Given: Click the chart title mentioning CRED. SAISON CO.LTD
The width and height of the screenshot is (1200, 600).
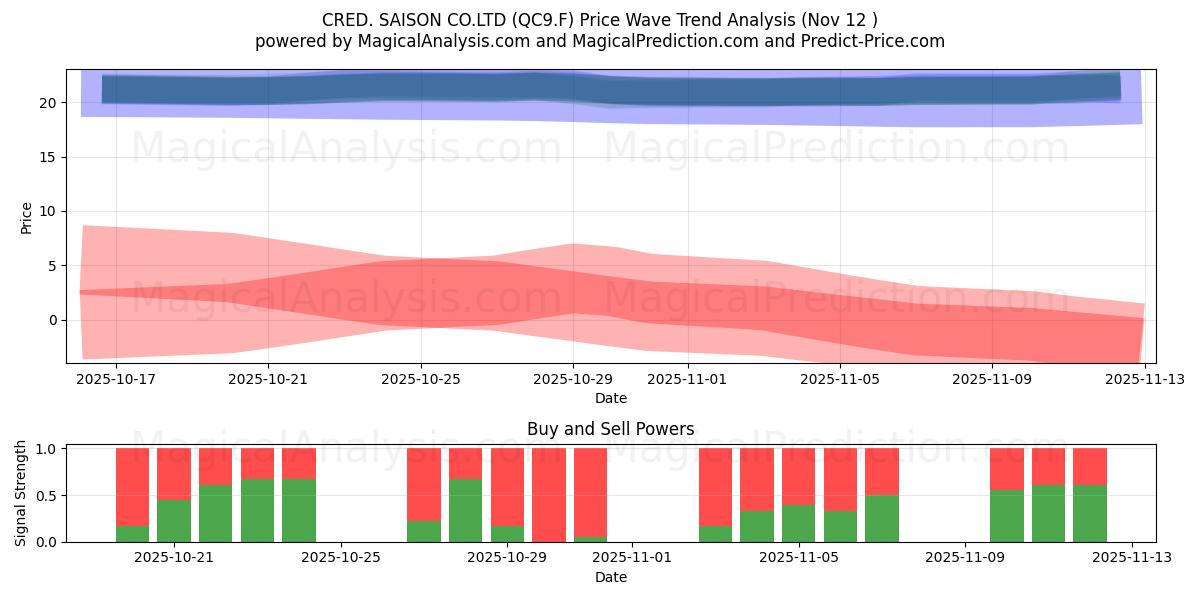Looking at the screenshot, I should pos(600,17).
